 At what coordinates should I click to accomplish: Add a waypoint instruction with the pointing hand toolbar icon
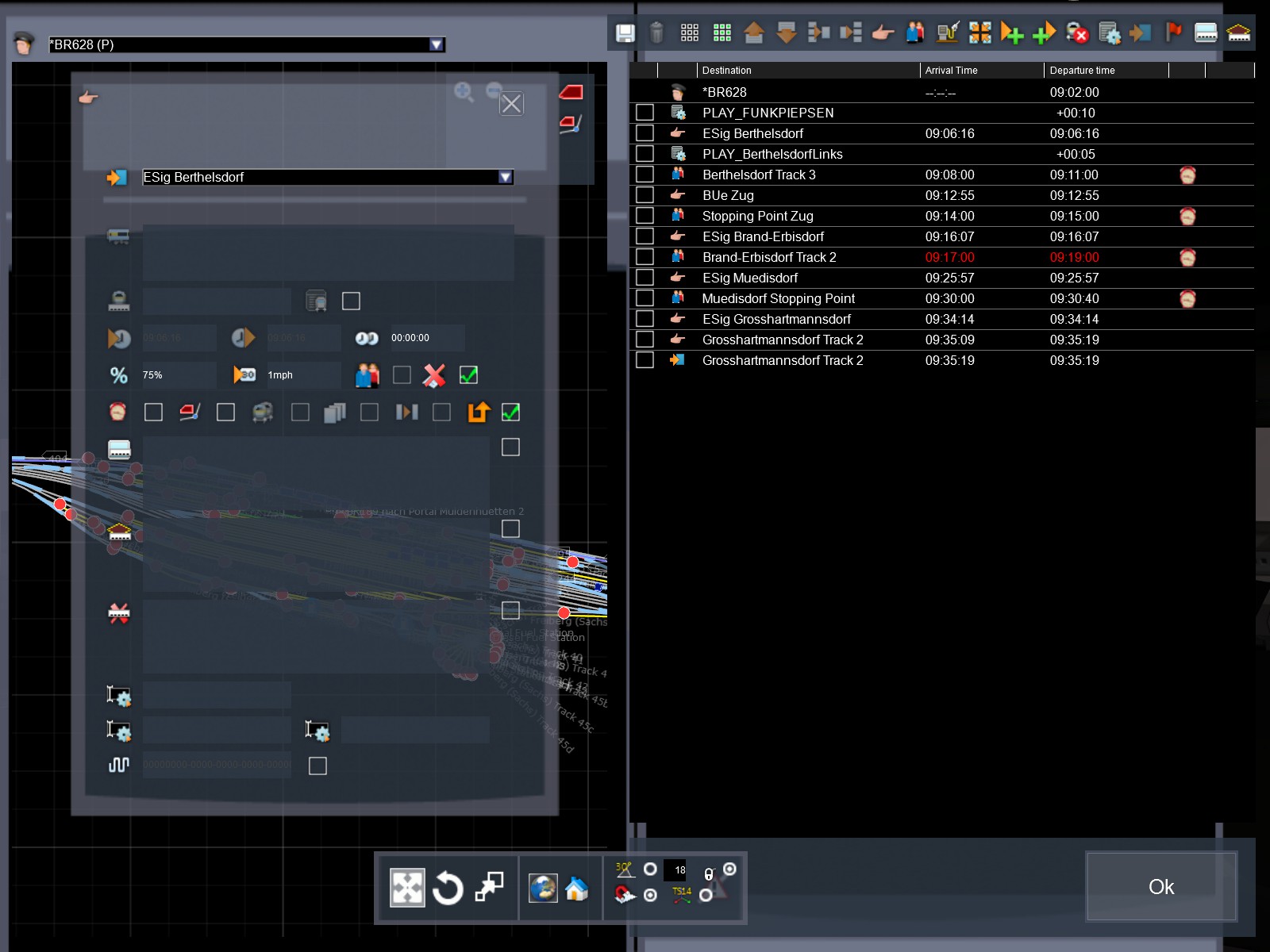(883, 33)
